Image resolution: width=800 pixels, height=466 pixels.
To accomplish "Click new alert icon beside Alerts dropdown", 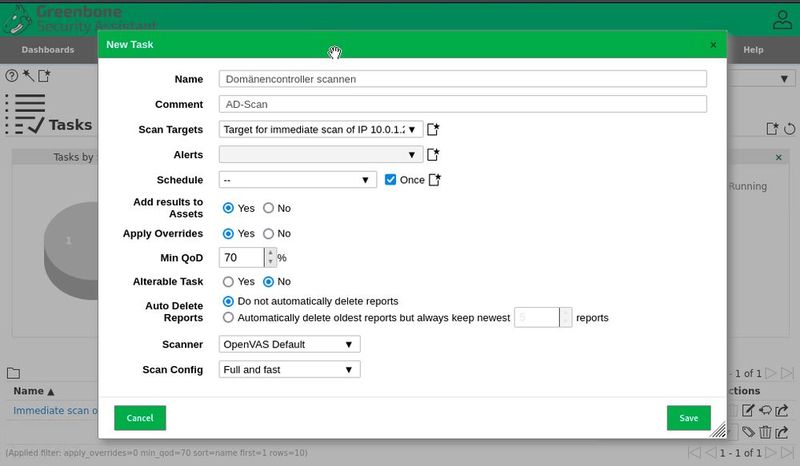I will pos(433,155).
